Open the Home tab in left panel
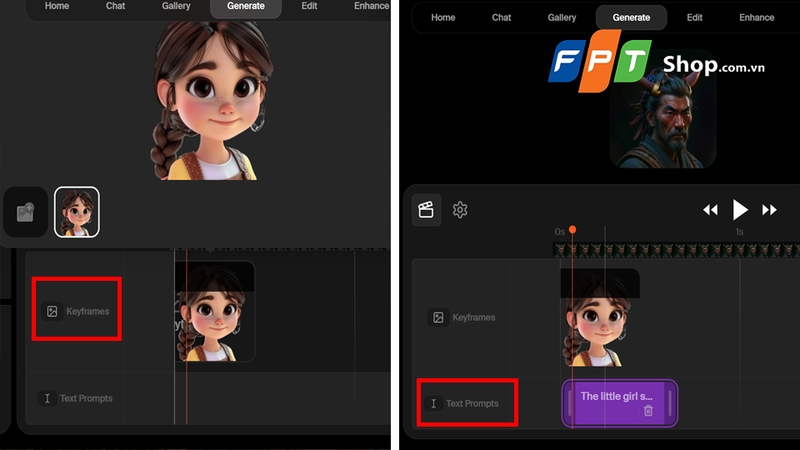 click(57, 6)
